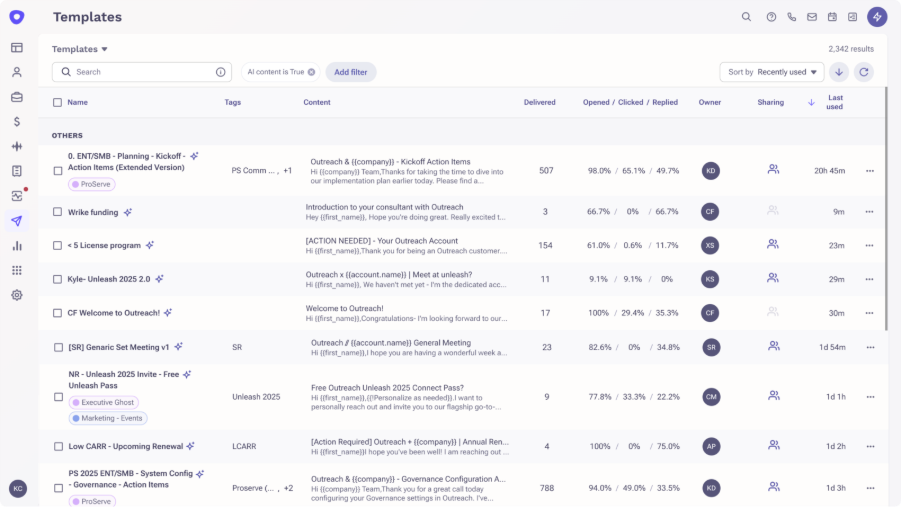Check the < 5 License program checkbox
The width and height of the screenshot is (901, 507).
click(x=57, y=245)
